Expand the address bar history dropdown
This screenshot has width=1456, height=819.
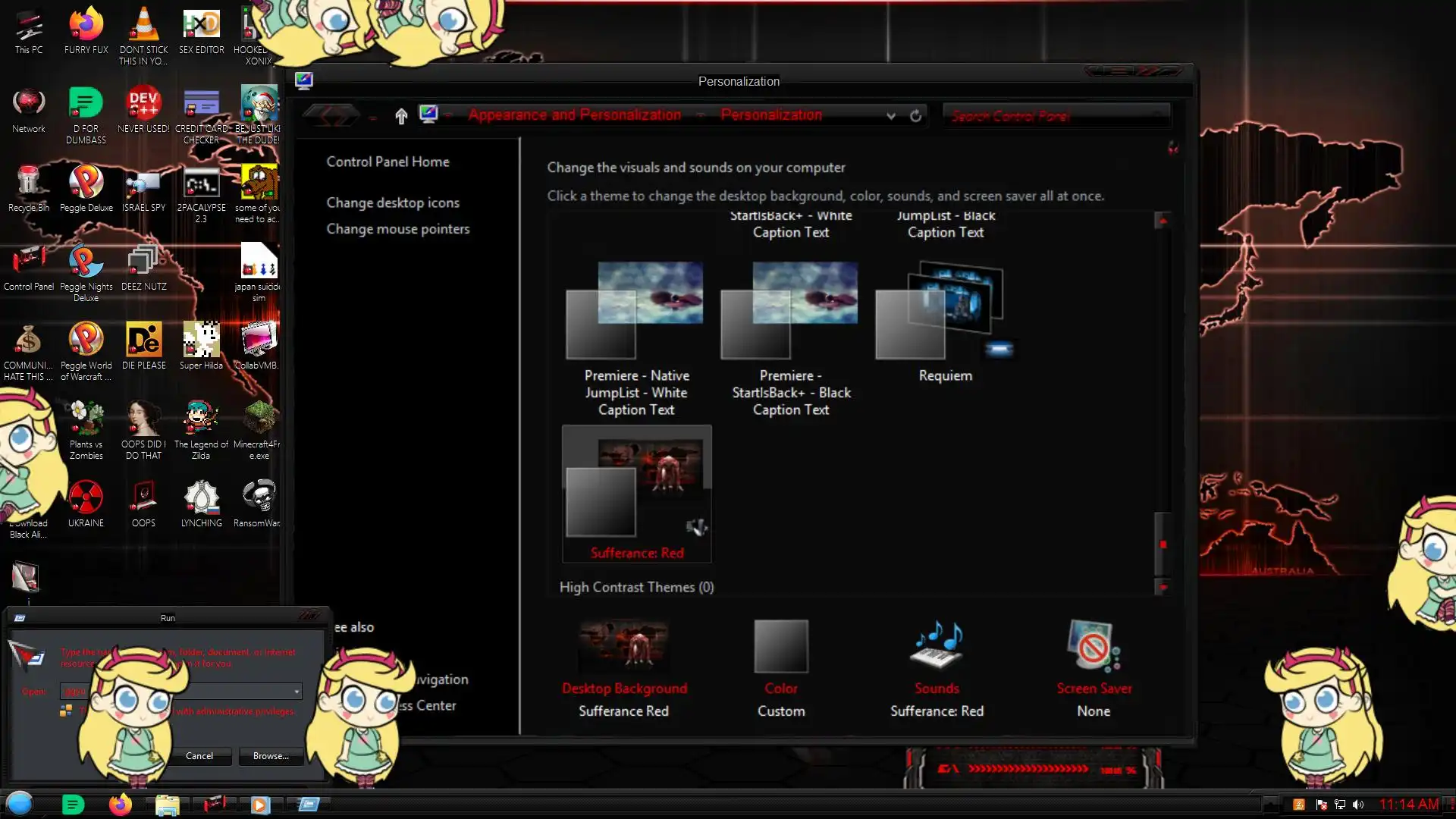(x=891, y=116)
